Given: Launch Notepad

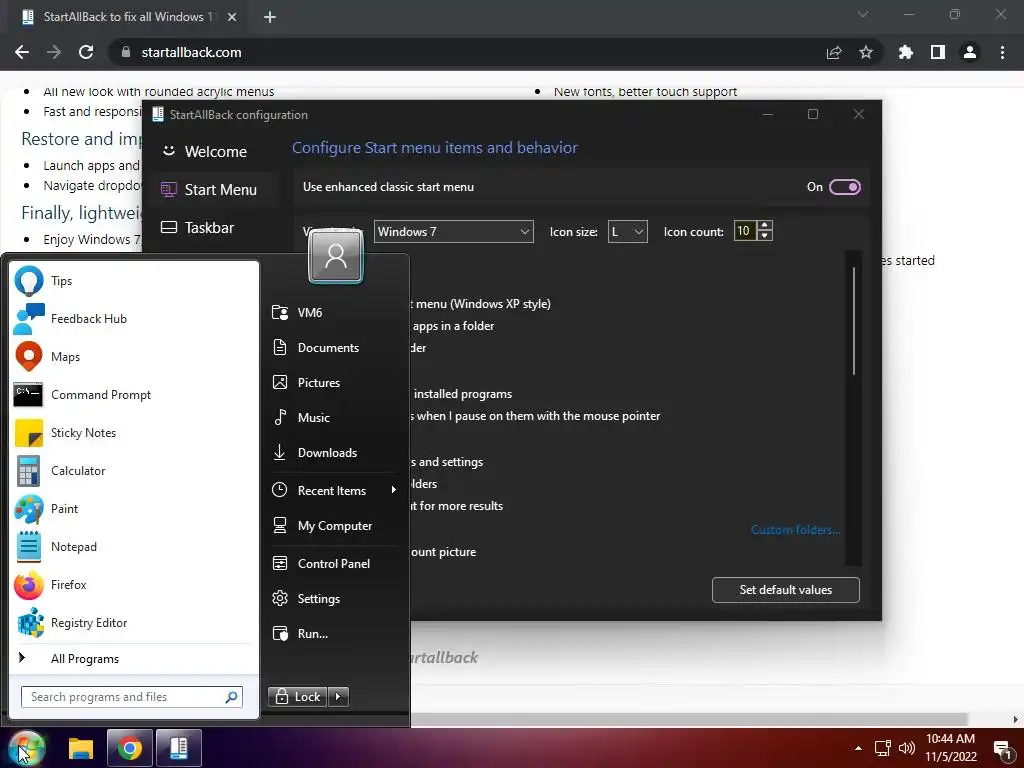Looking at the screenshot, I should (134, 547).
